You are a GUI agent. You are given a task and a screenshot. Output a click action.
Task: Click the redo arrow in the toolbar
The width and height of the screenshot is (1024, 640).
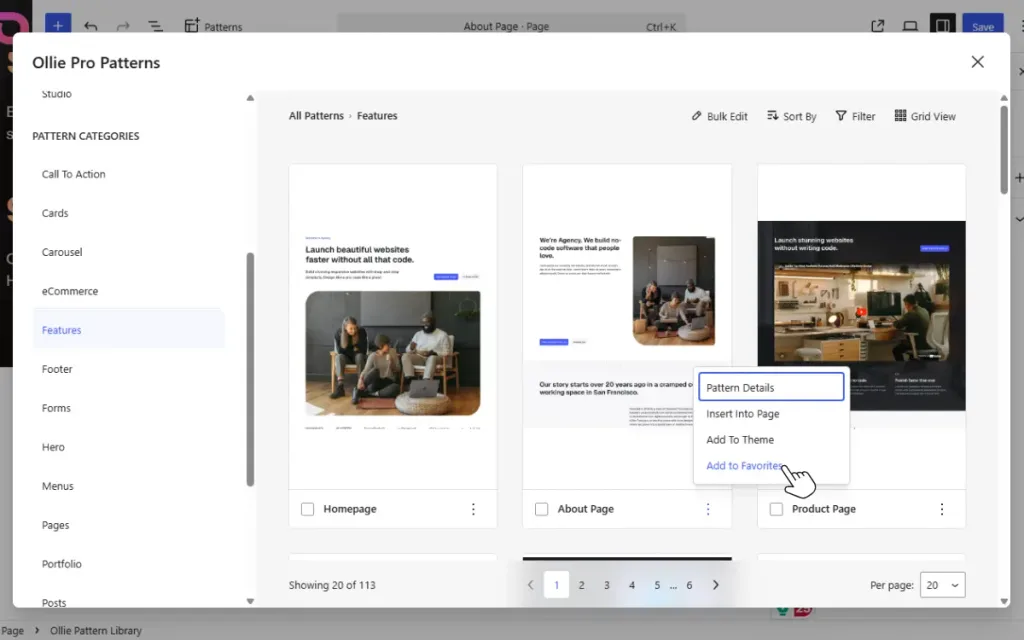tap(123, 26)
